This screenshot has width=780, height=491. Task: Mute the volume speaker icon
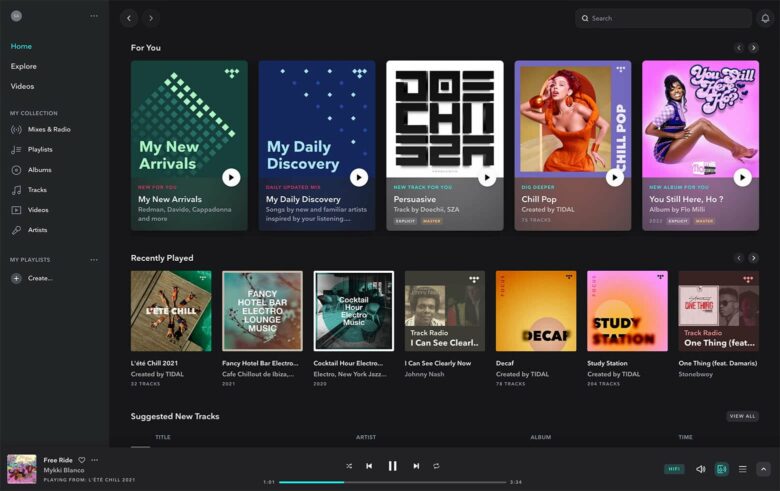[x=700, y=469]
